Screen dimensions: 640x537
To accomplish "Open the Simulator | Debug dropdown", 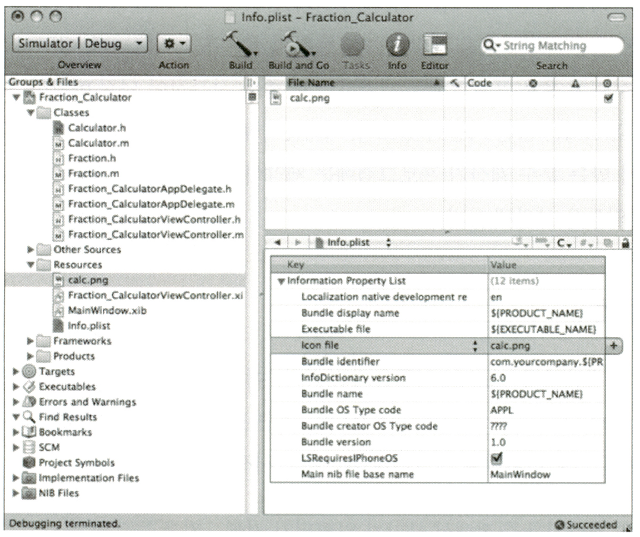I will click(80, 44).
